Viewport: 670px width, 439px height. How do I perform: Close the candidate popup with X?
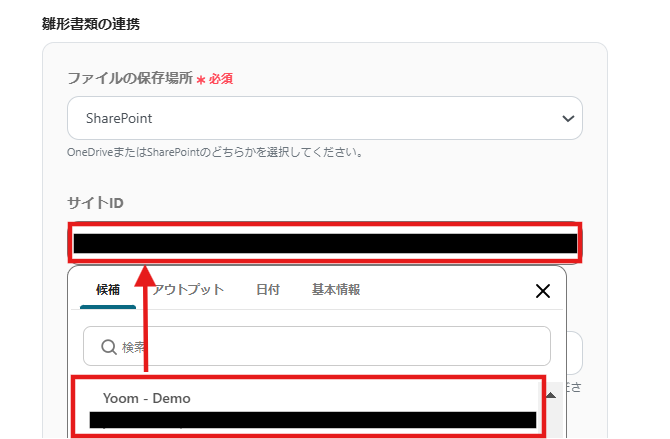click(543, 291)
